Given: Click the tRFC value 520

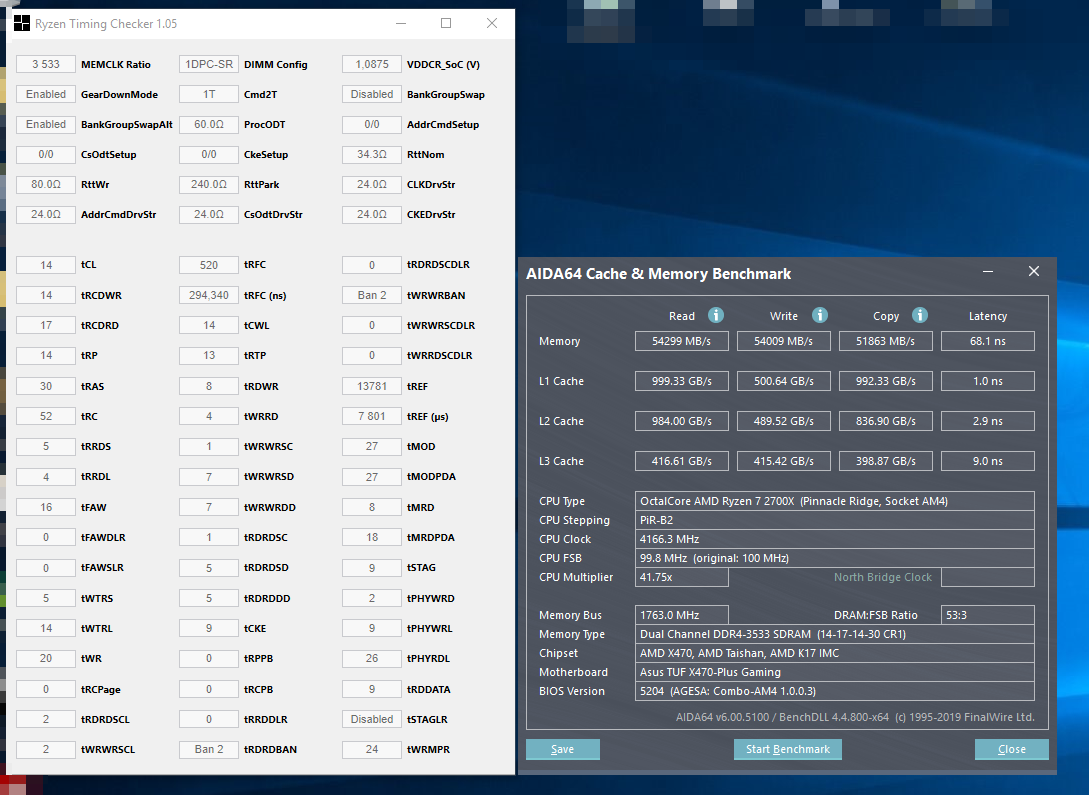Looking at the screenshot, I should click(x=209, y=265).
